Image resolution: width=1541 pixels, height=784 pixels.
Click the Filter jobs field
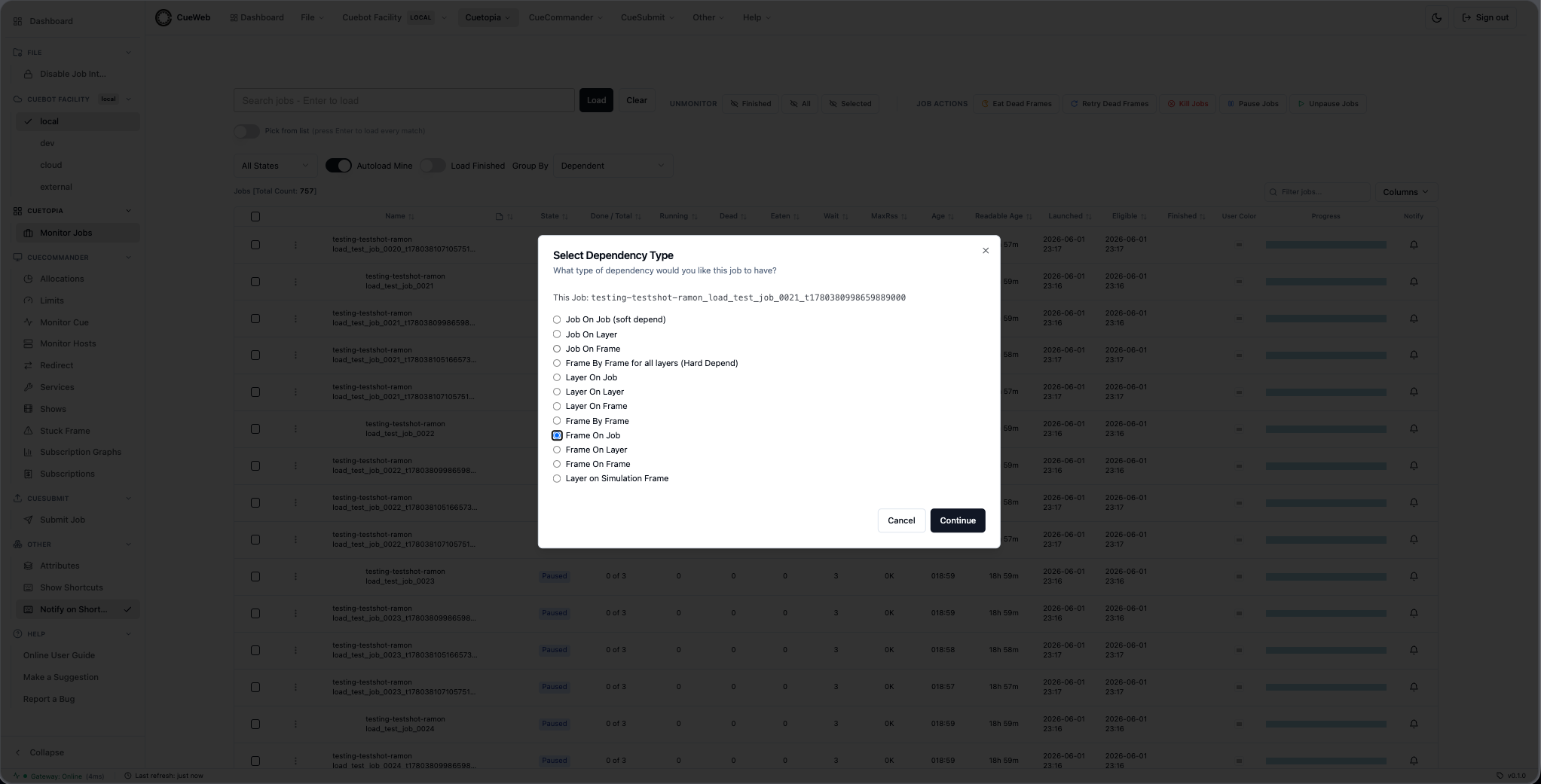tap(1317, 192)
